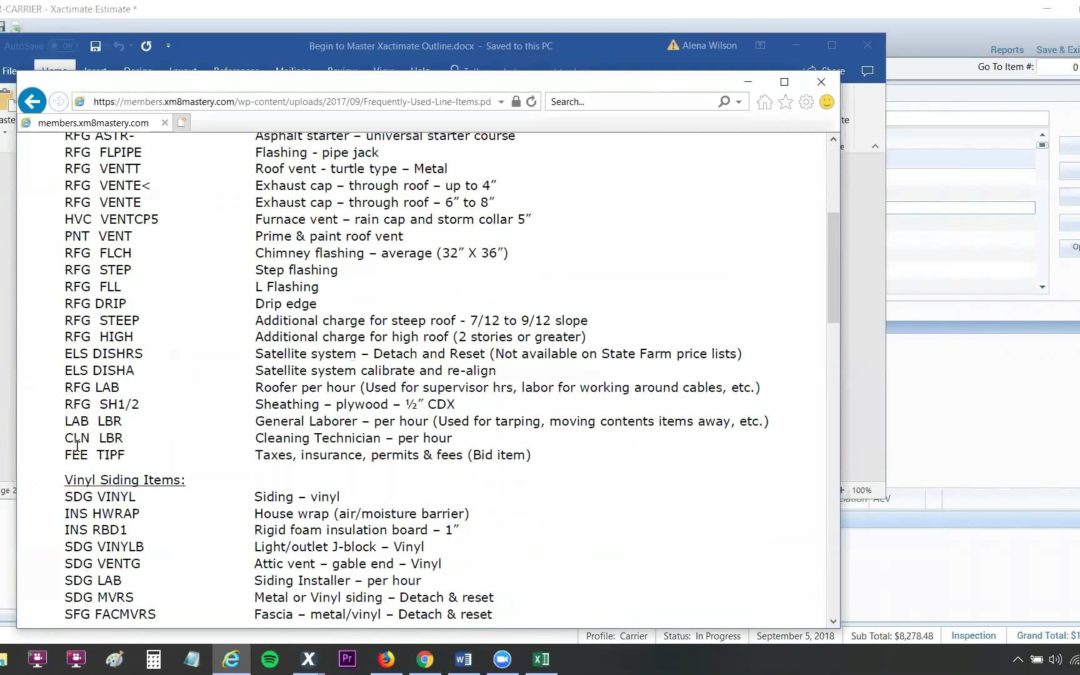Click Inspection in the Xactimate status bar
Screen dimensions: 1080x675
pos(973,636)
